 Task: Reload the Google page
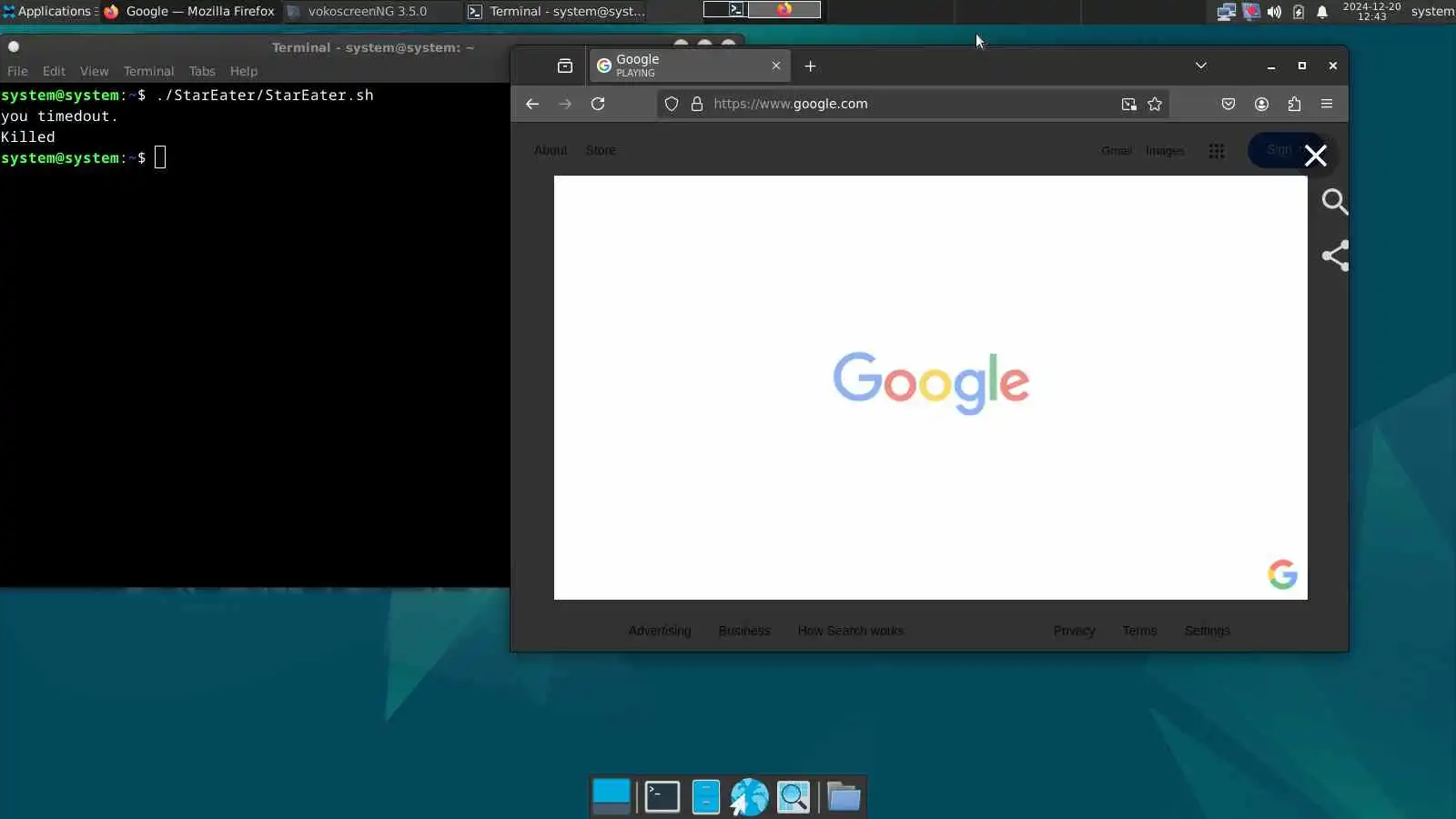click(x=598, y=104)
